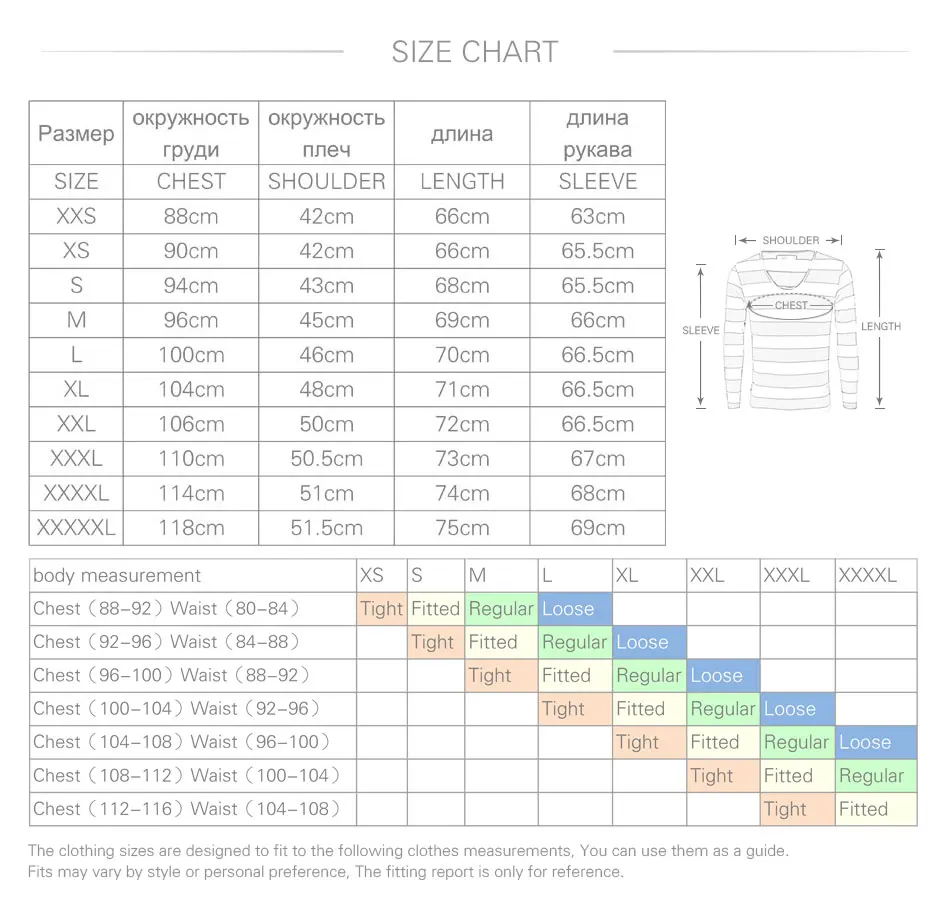Click the CHEST label on the sweater diagram

click(791, 305)
